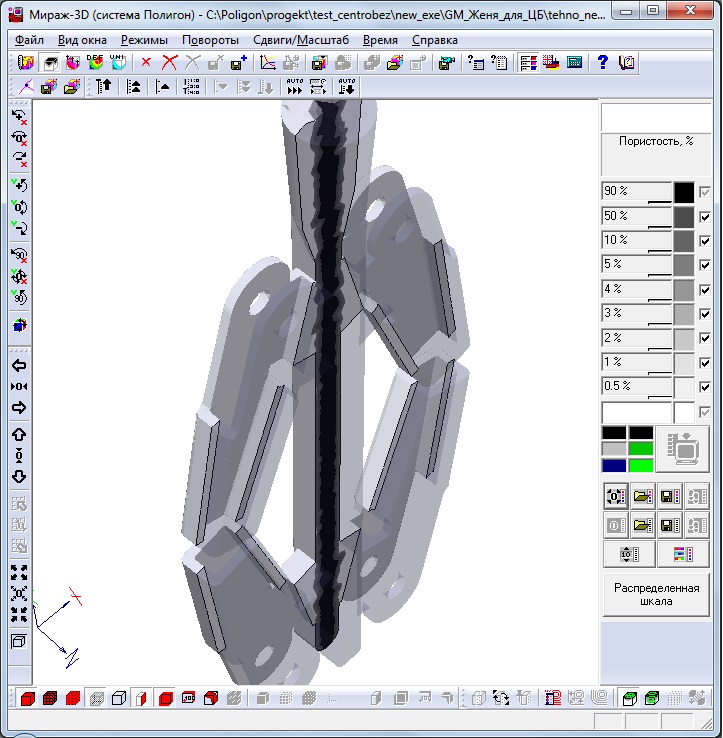Click the Распределенная шкала button
723x738 pixels.
click(656, 594)
